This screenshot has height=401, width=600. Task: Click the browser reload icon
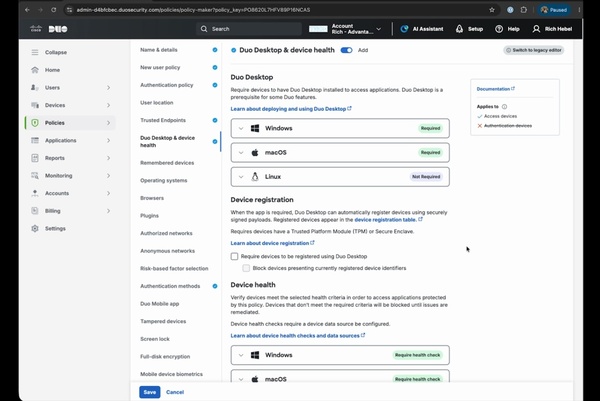coord(54,10)
